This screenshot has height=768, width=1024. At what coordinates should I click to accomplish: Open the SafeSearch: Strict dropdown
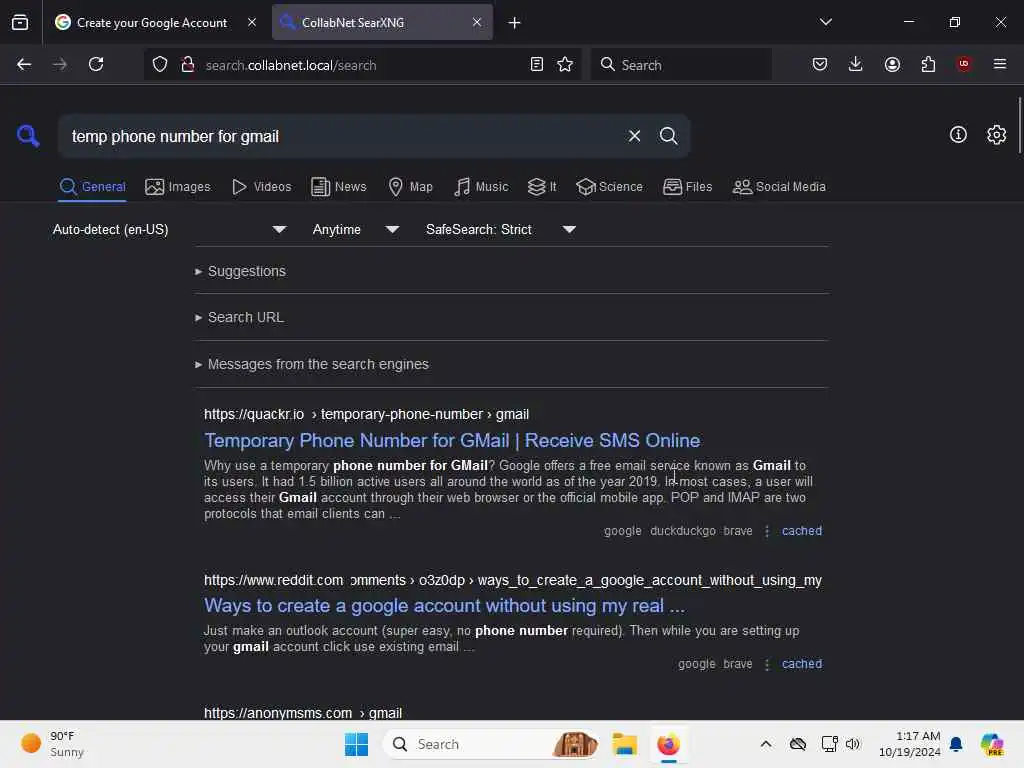(x=501, y=229)
